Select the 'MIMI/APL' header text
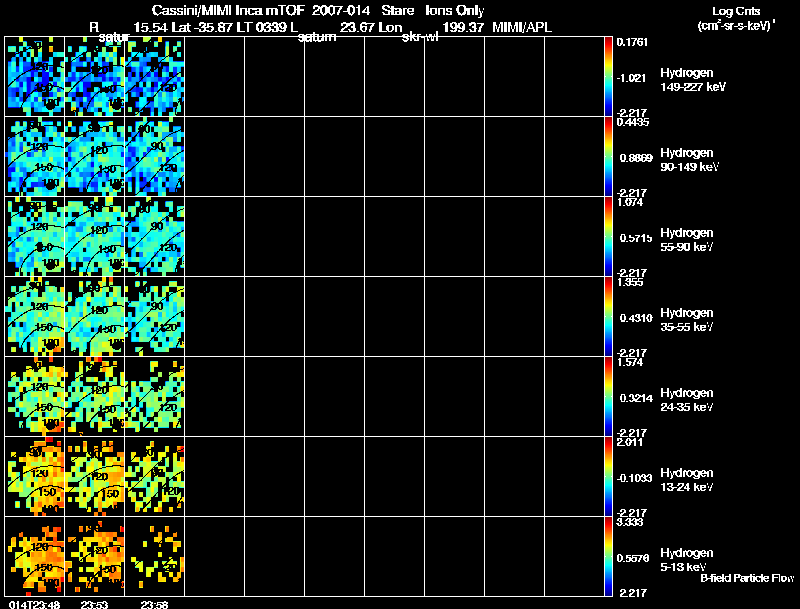This screenshot has width=800, height=609. (521, 28)
